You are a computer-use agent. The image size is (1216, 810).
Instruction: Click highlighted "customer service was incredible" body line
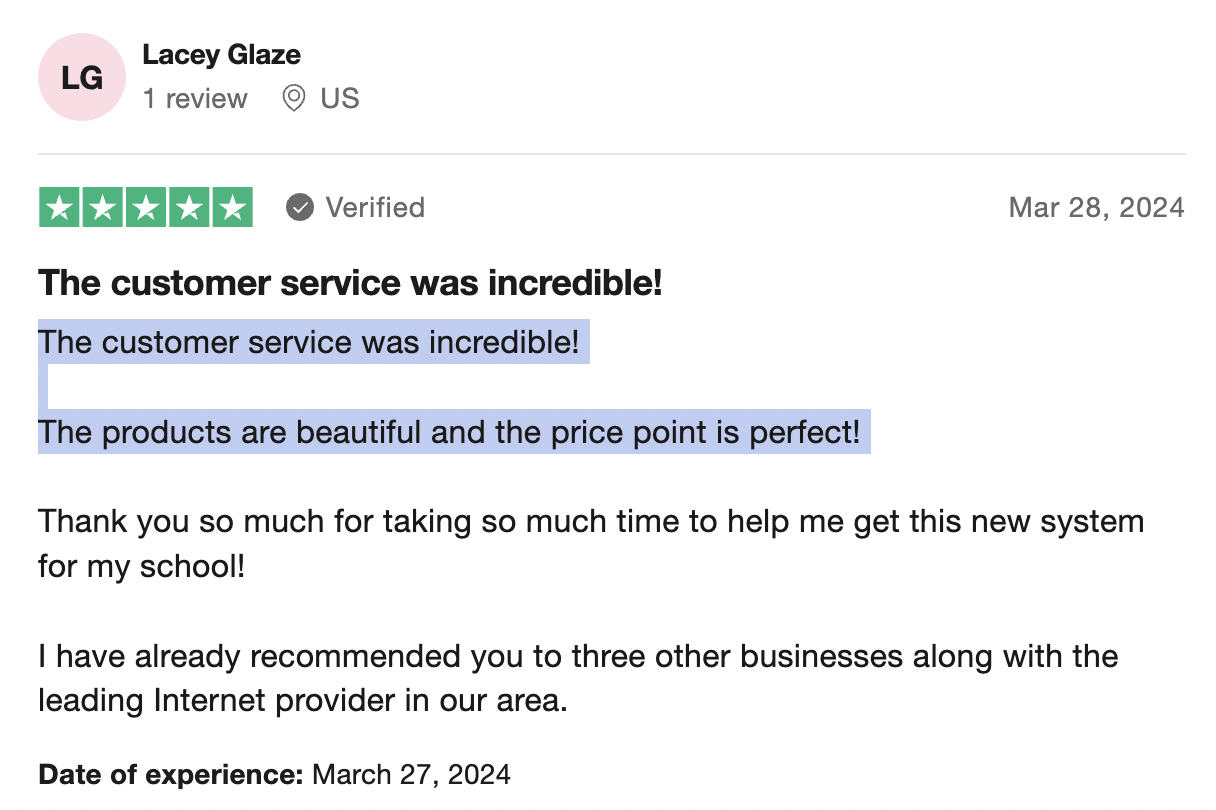click(x=308, y=343)
